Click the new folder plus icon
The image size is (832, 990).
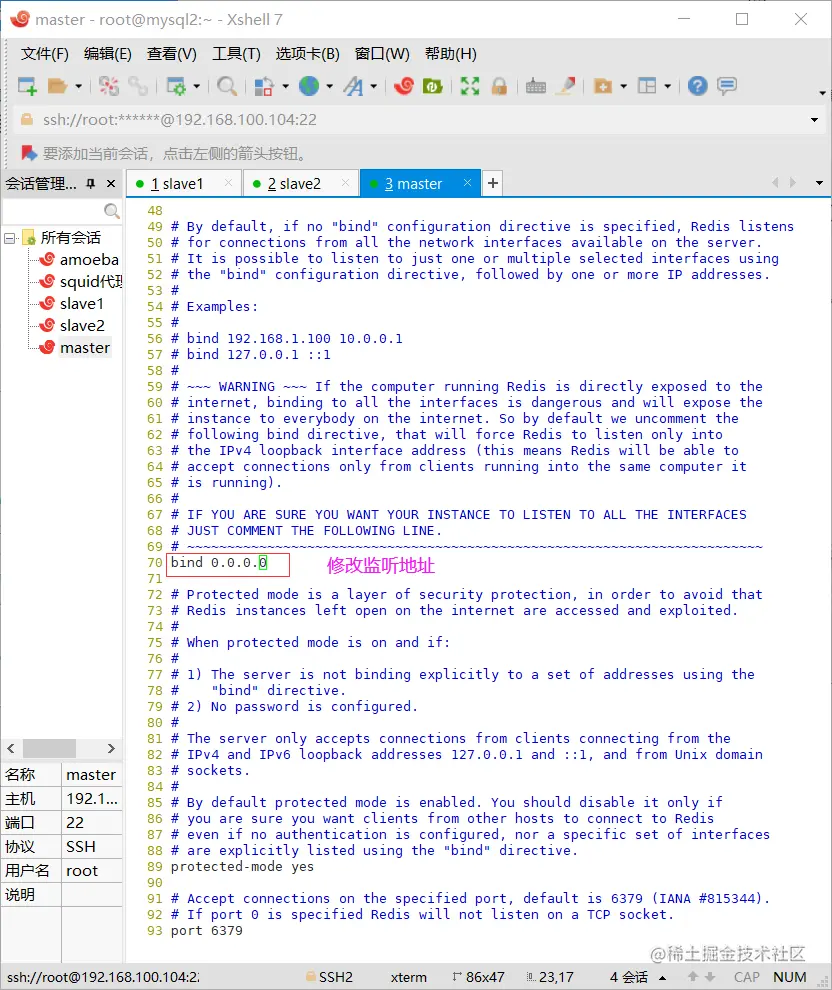(x=603, y=86)
